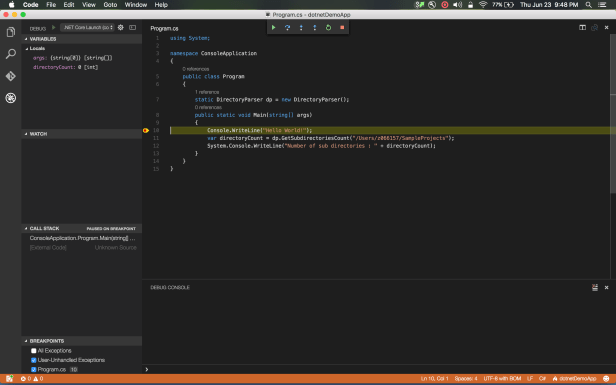
Task: Click Ln 10, Col 1 in status bar
Action: click(434, 379)
